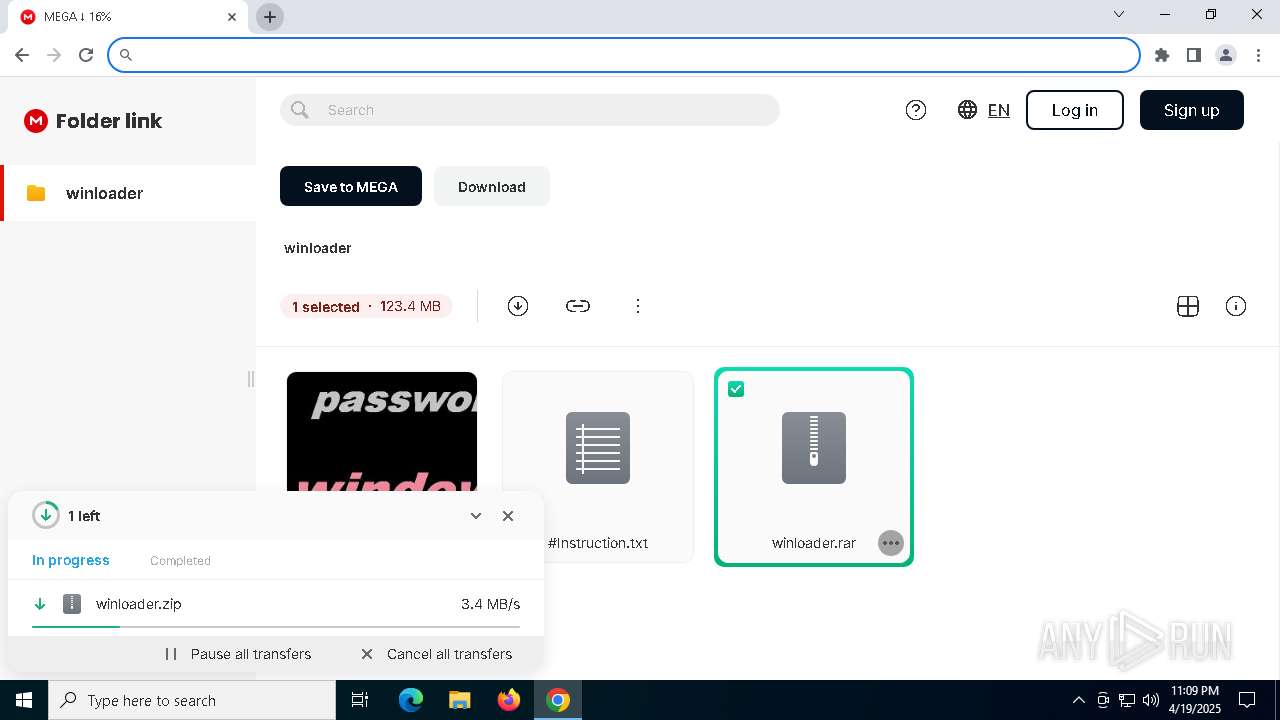This screenshot has height=720, width=1280.
Task: Click the Windows Start button
Action: click(24, 700)
